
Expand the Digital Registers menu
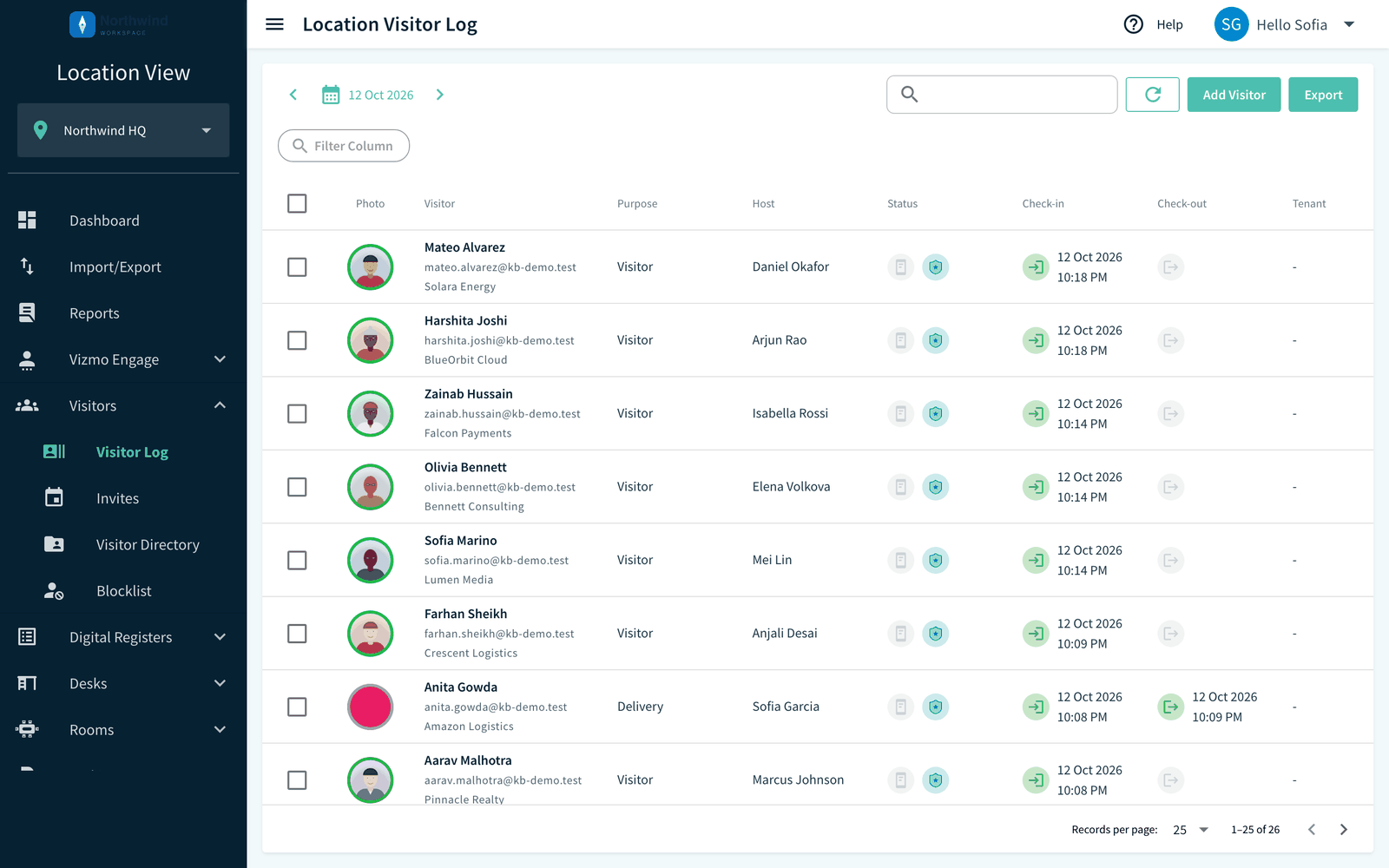pos(123,637)
